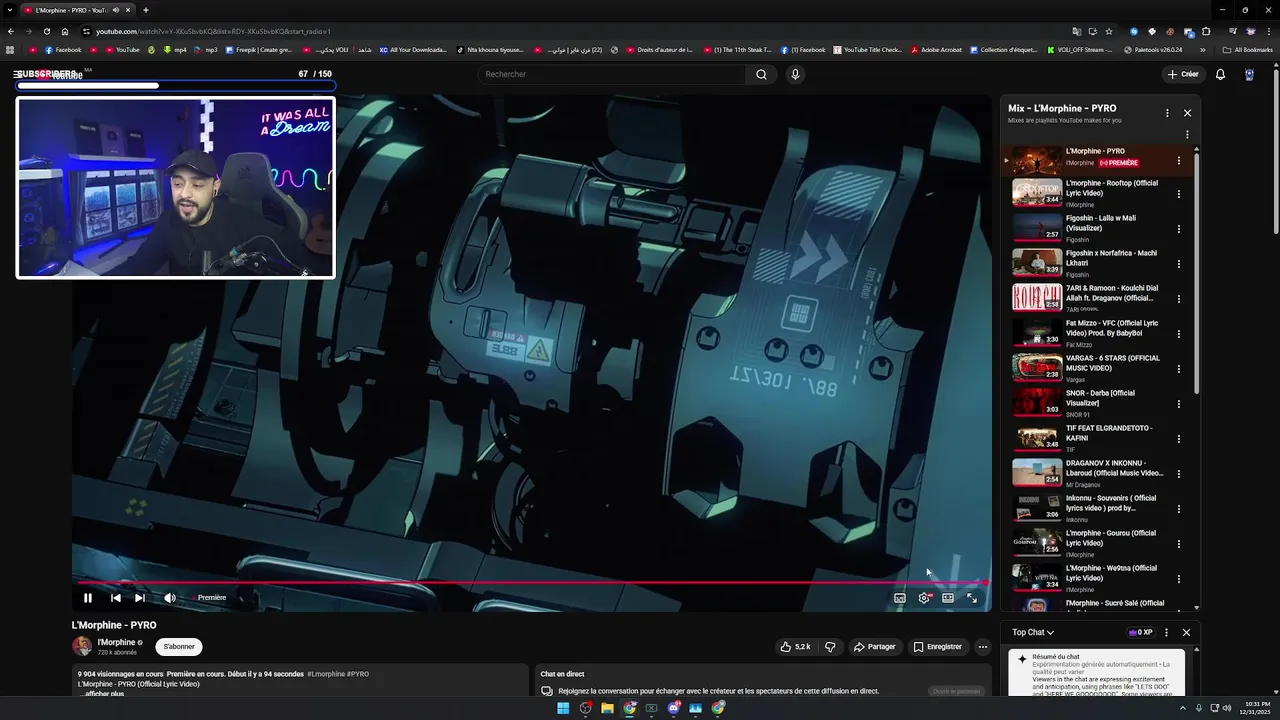The width and height of the screenshot is (1280, 720).
Task: Open the 0 XP chat points badge
Action: 1141,632
